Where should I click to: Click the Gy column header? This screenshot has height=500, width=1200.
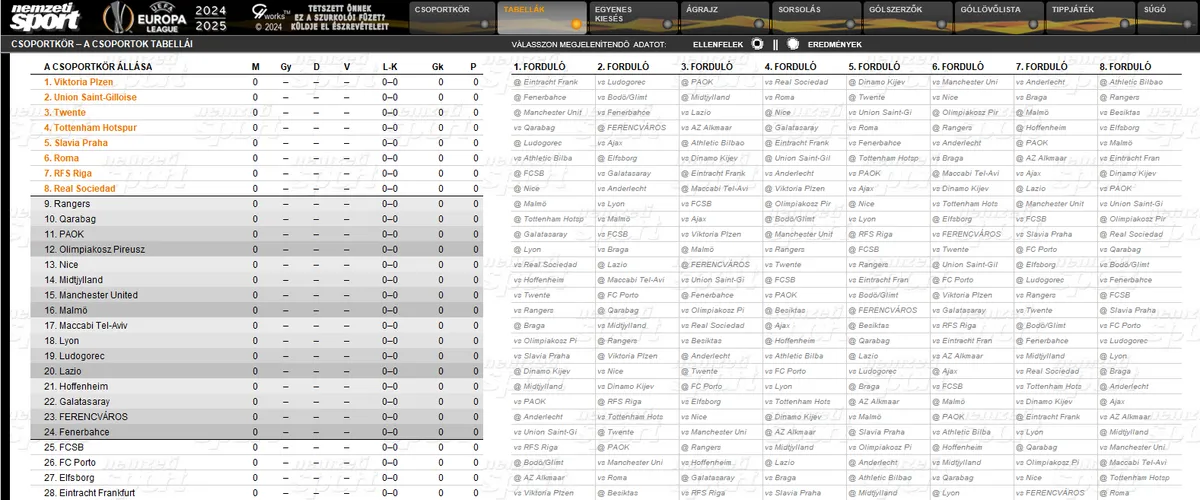click(x=286, y=67)
